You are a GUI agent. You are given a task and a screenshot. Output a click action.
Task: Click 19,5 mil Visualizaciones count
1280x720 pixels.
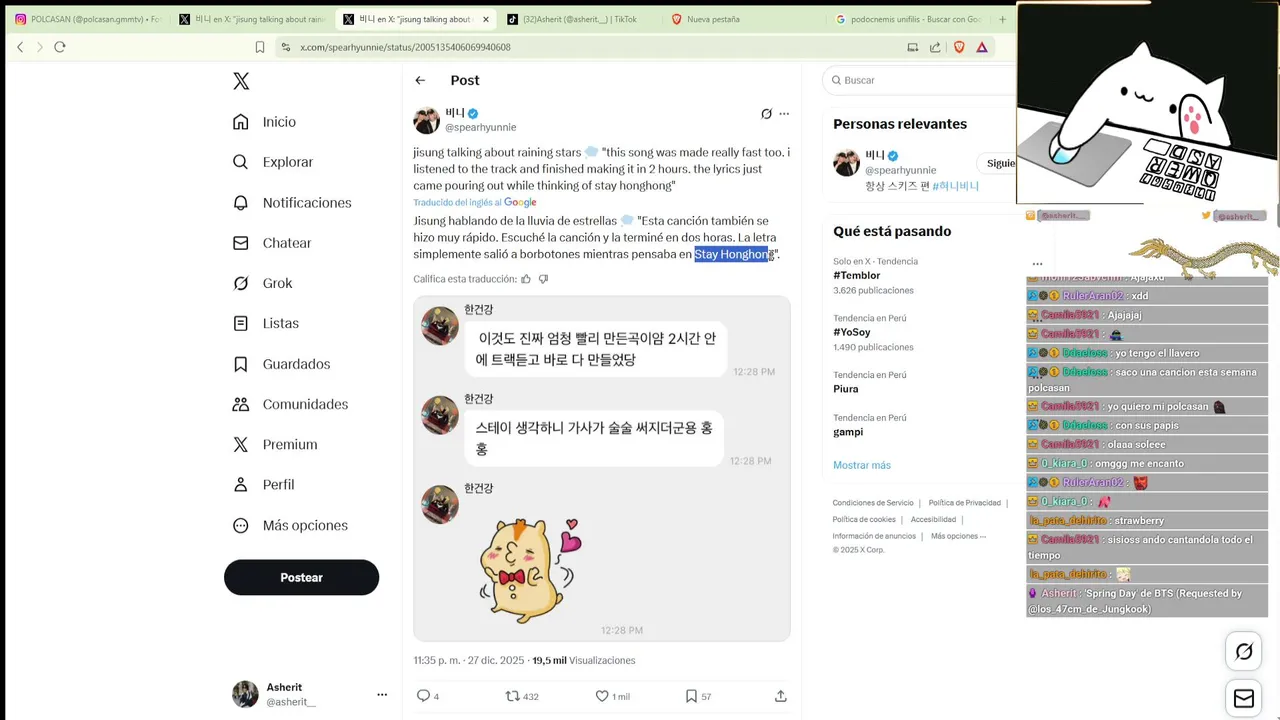(584, 661)
